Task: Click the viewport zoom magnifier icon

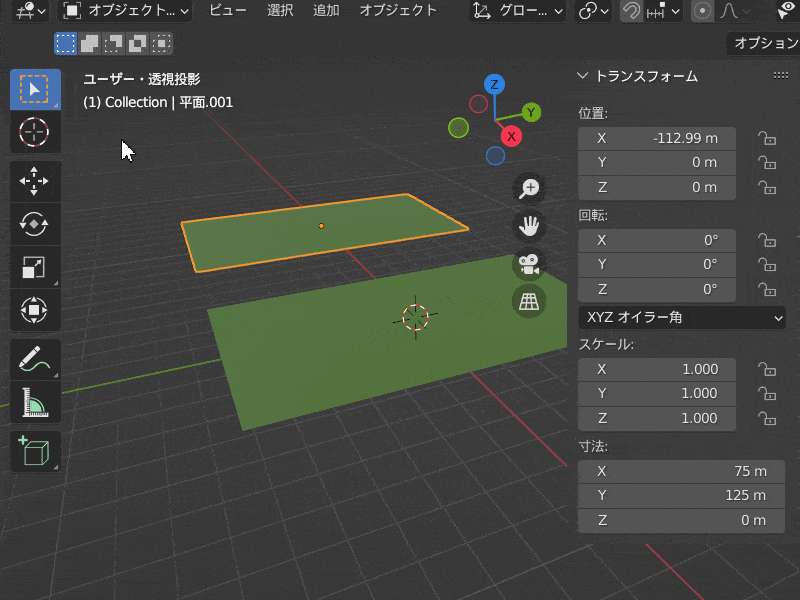Action: click(529, 188)
